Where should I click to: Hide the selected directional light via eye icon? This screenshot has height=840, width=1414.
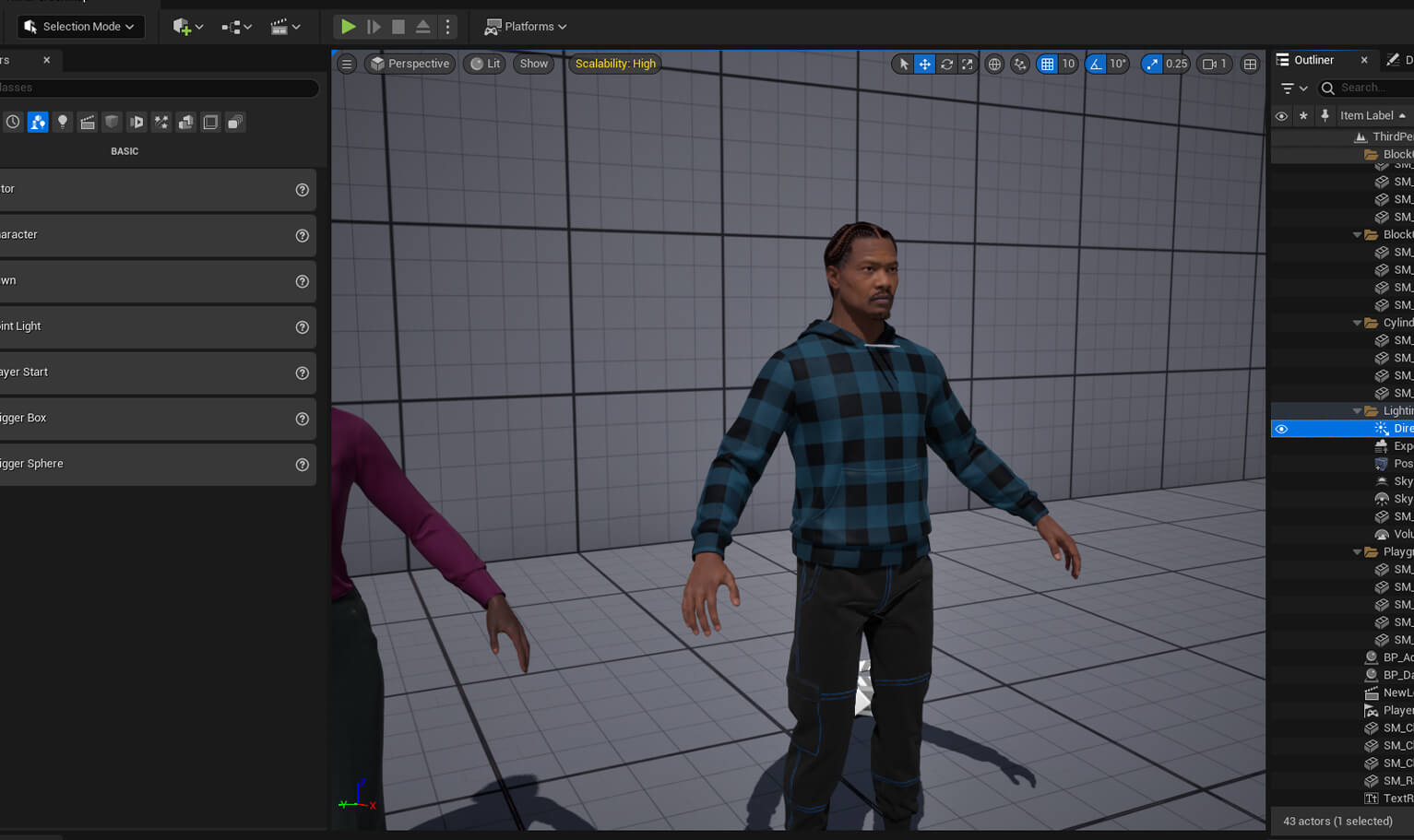click(1281, 429)
